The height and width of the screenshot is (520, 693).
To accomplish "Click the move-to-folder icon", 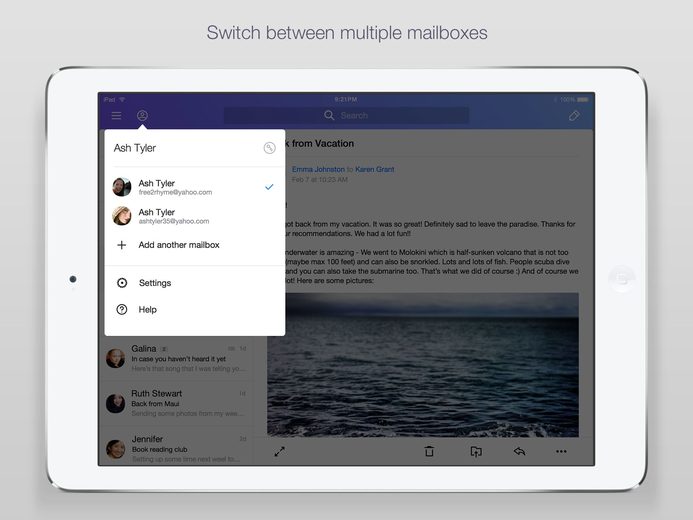I will point(476,451).
